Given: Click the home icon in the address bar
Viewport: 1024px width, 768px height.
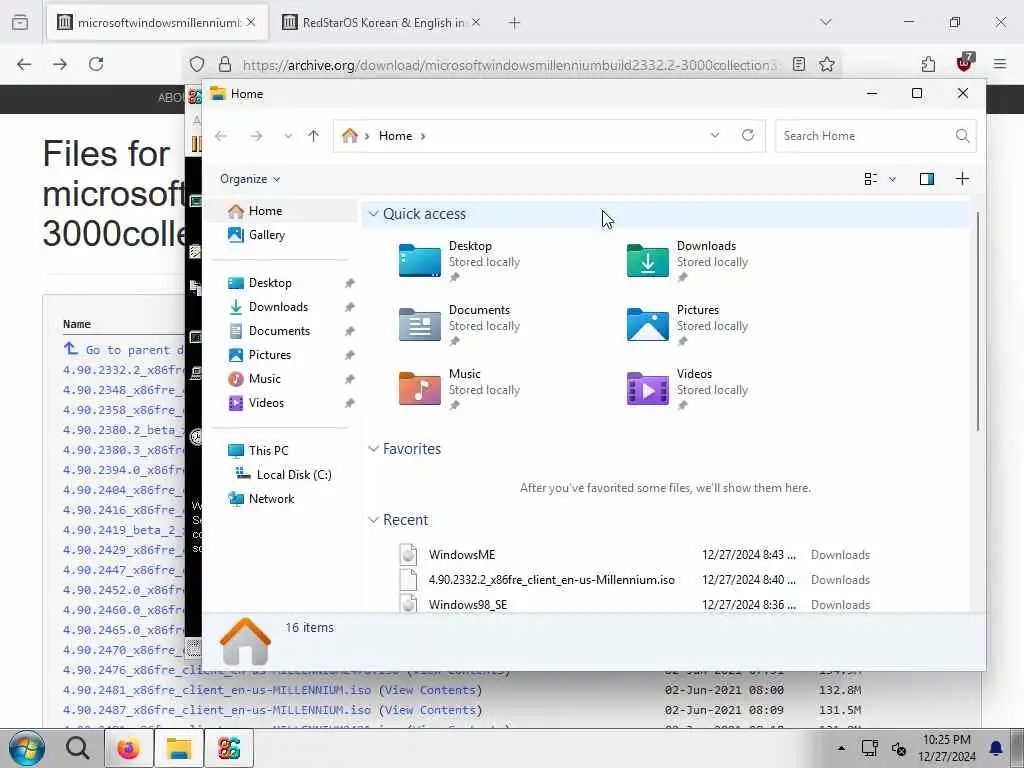Looking at the screenshot, I should (x=350, y=135).
